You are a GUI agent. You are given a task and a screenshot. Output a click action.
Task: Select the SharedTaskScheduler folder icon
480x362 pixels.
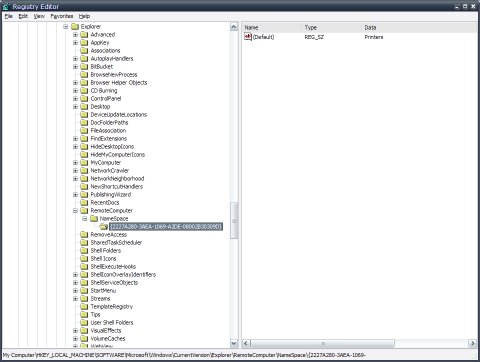84,243
